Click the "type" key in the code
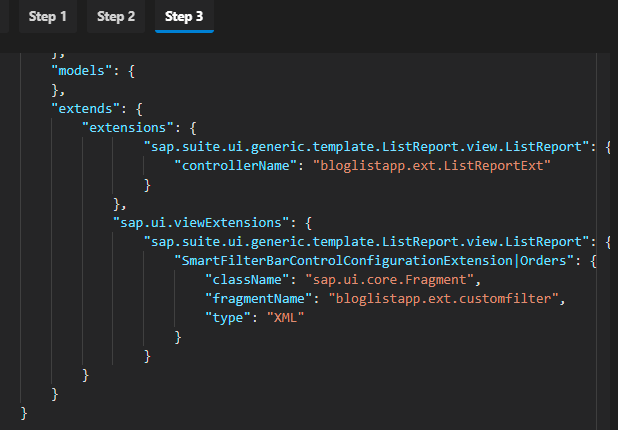 [x=228, y=318]
